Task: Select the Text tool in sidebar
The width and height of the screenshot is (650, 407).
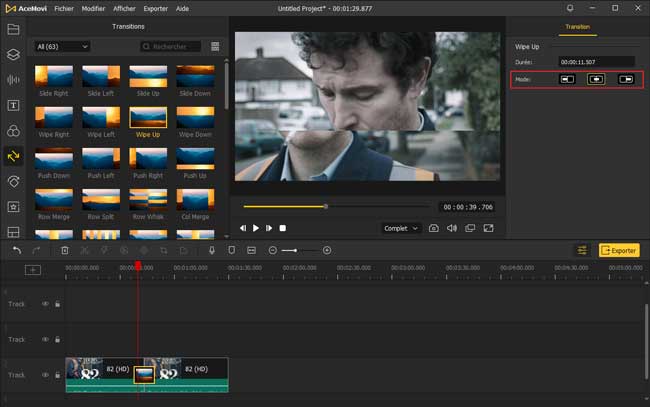Action: click(x=13, y=105)
